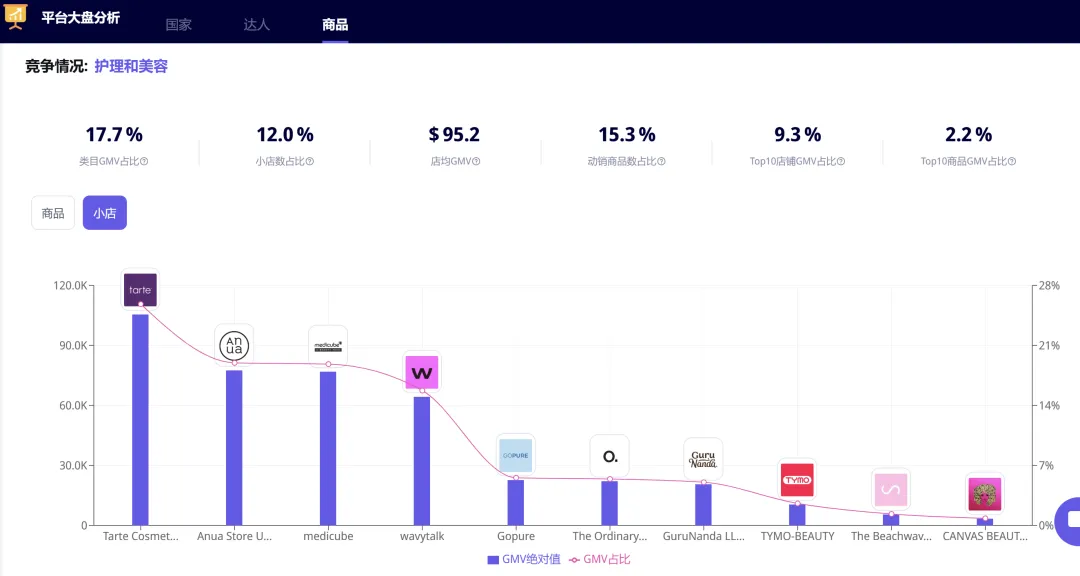Click help icon next to 店均GMV
The image size is (1080, 576).
[x=476, y=161]
